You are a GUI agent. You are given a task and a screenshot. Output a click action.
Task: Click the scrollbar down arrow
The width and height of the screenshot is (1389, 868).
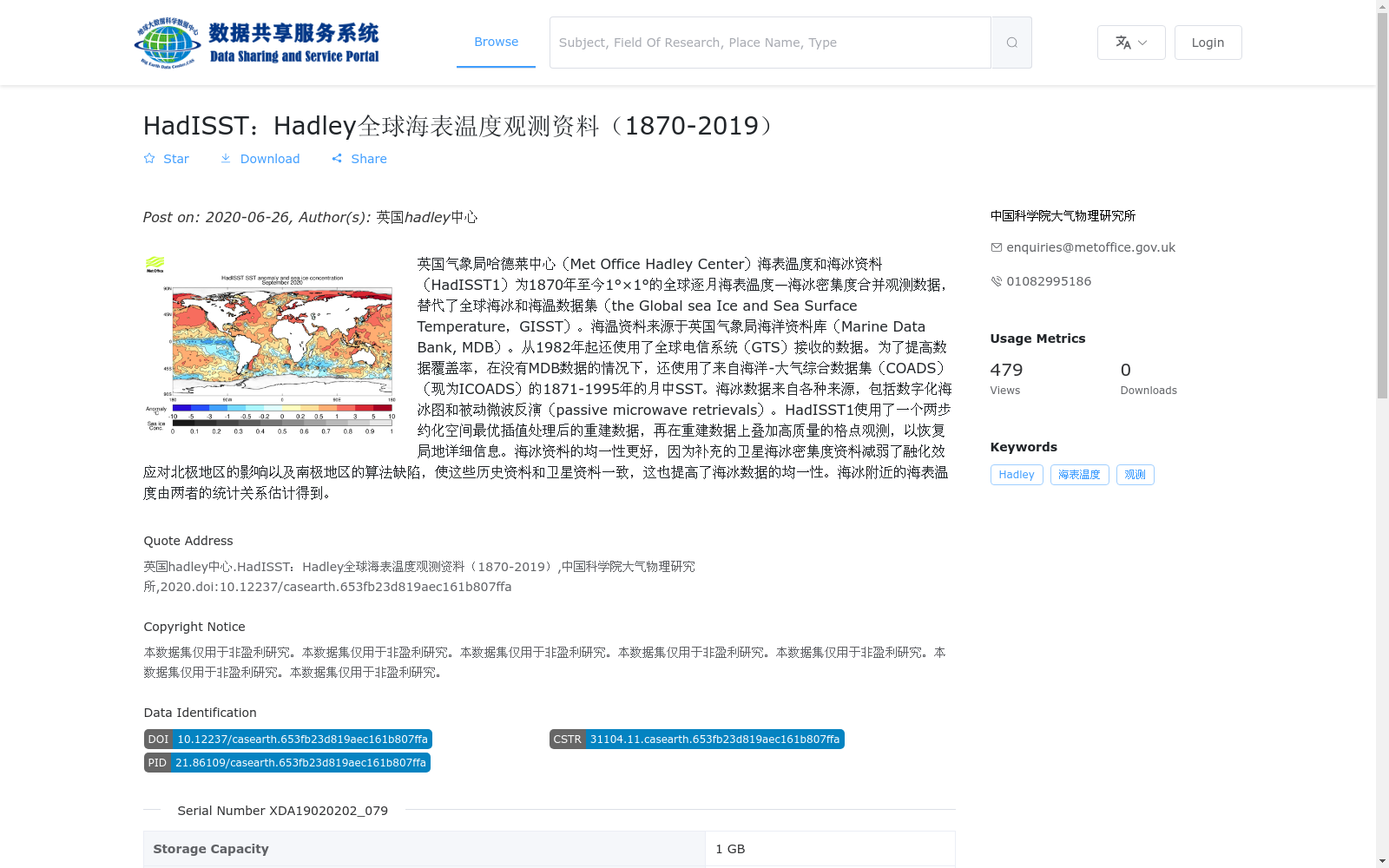1382,861
